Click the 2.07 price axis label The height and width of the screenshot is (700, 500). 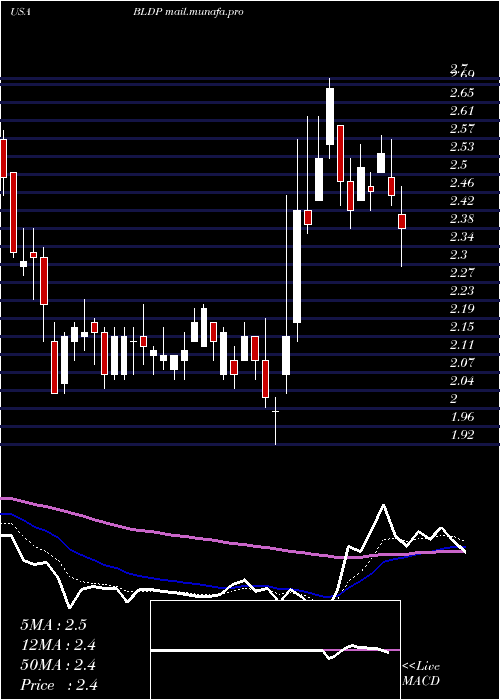(462, 362)
